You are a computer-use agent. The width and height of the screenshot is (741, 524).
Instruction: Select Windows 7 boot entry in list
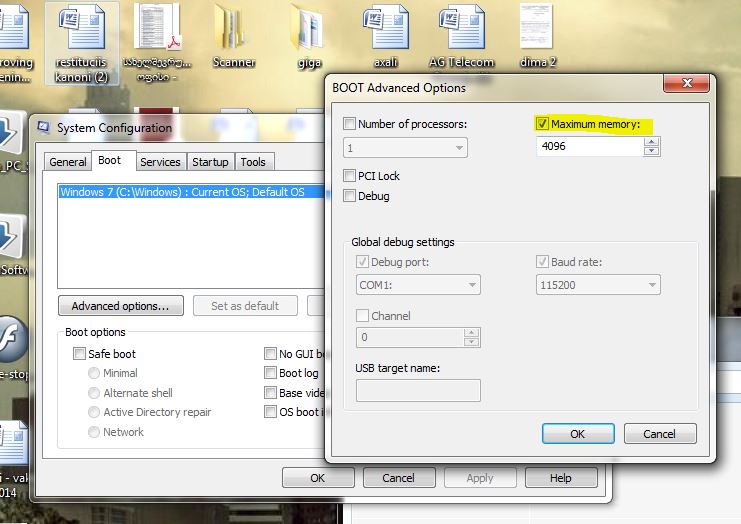[x=191, y=192]
